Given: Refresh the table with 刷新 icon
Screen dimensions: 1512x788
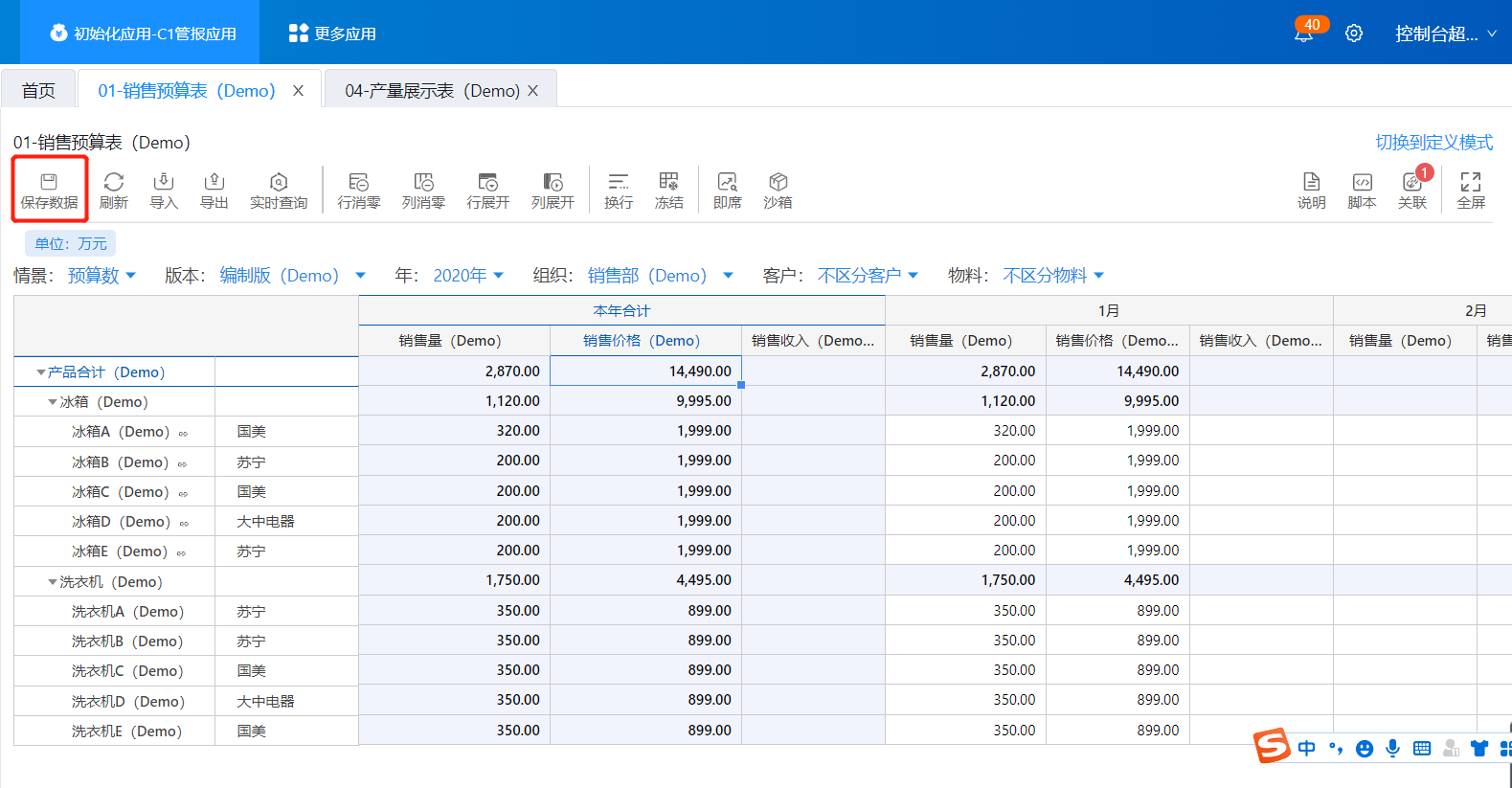Looking at the screenshot, I should coord(113,190).
